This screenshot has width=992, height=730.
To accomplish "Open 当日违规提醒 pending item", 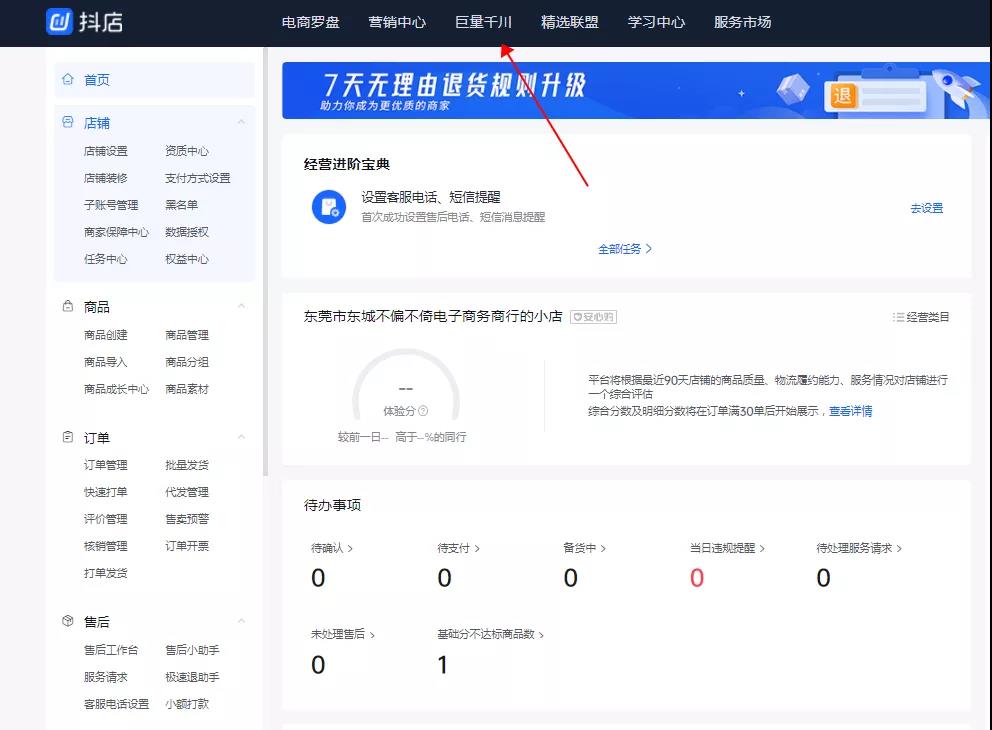I will (727, 548).
